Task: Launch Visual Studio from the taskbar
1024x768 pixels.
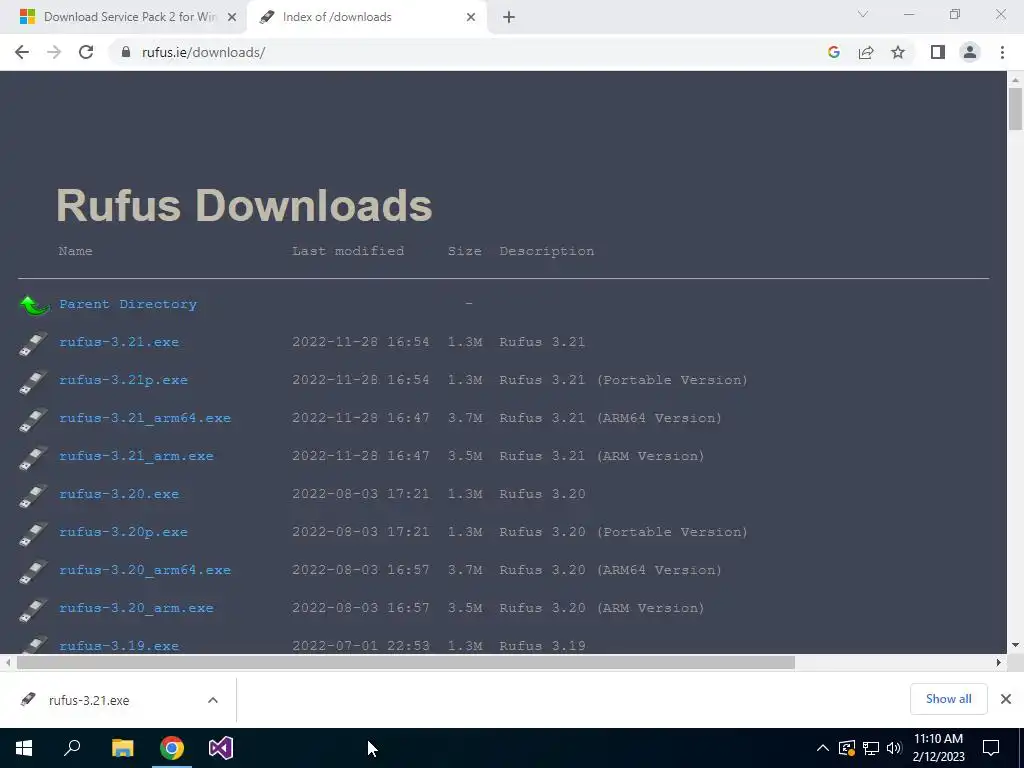Action: coord(221,748)
